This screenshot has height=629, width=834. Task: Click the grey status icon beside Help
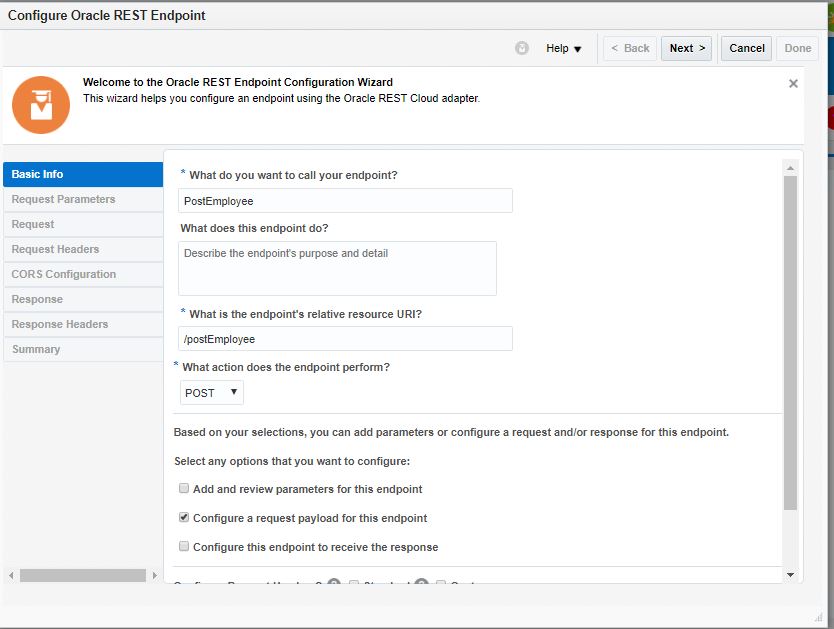[522, 48]
